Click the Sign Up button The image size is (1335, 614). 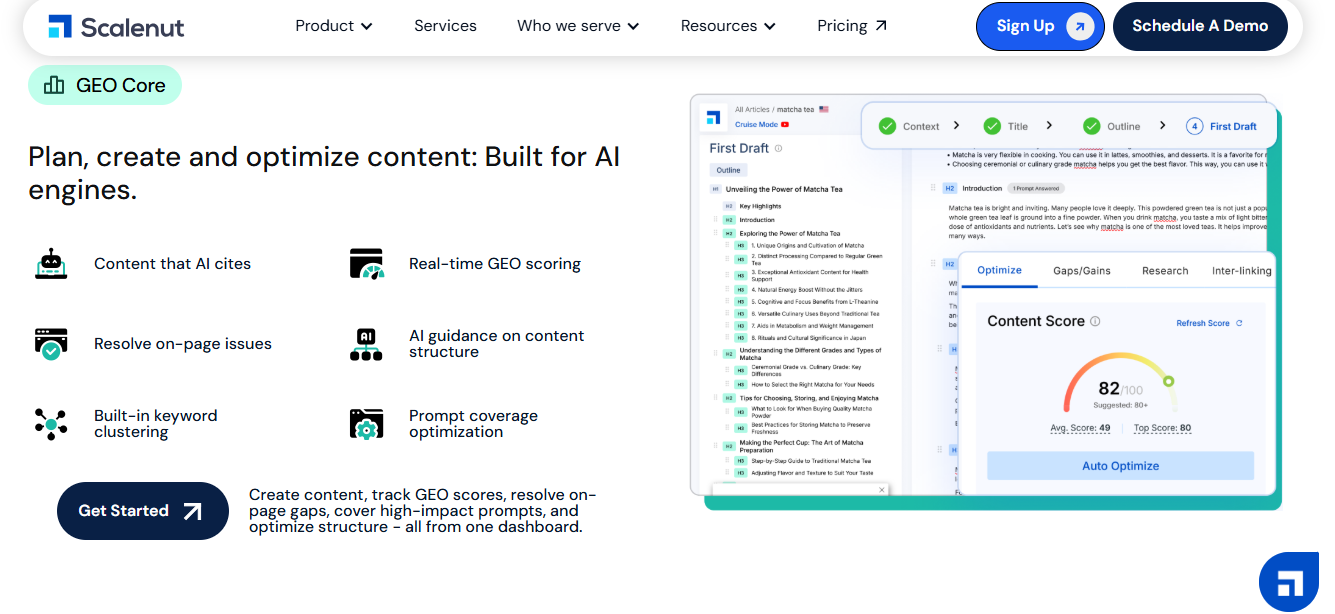tap(1039, 26)
